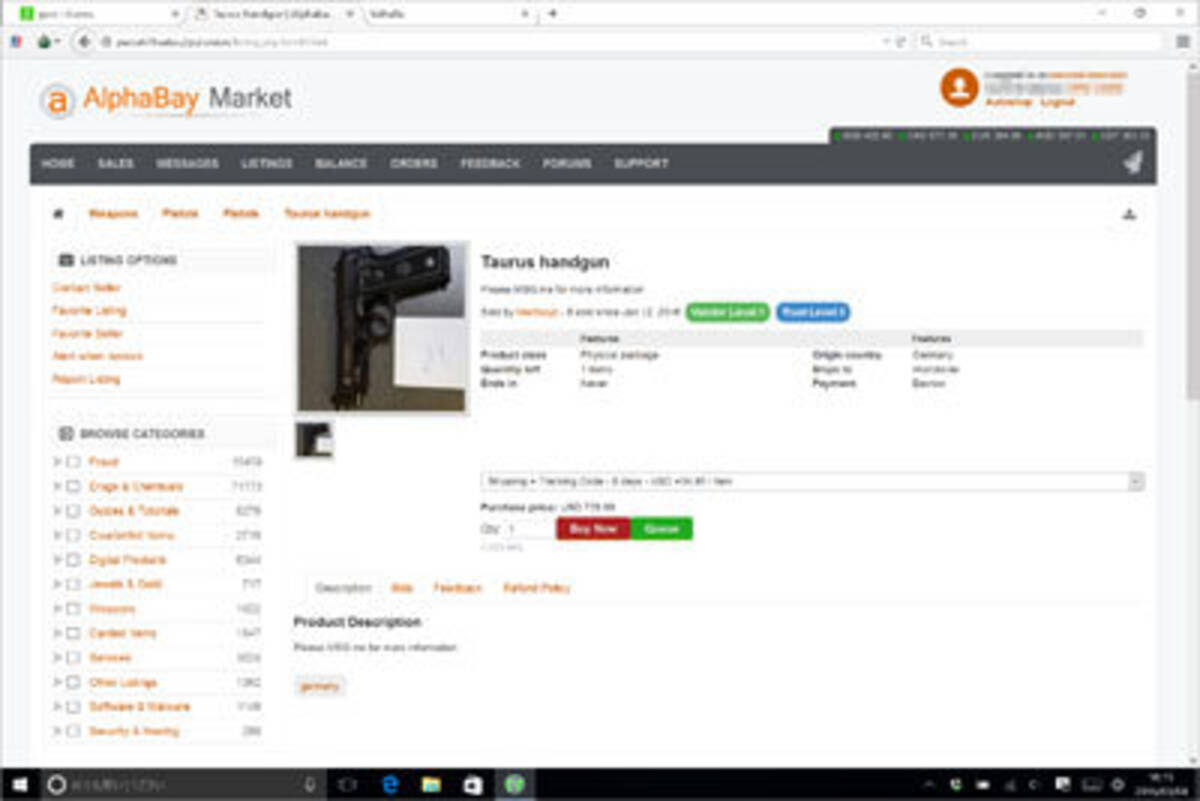Viewport: 1200px width, 801px height.
Task: Click the home icon in the breadcrumb
Action: click(58, 214)
